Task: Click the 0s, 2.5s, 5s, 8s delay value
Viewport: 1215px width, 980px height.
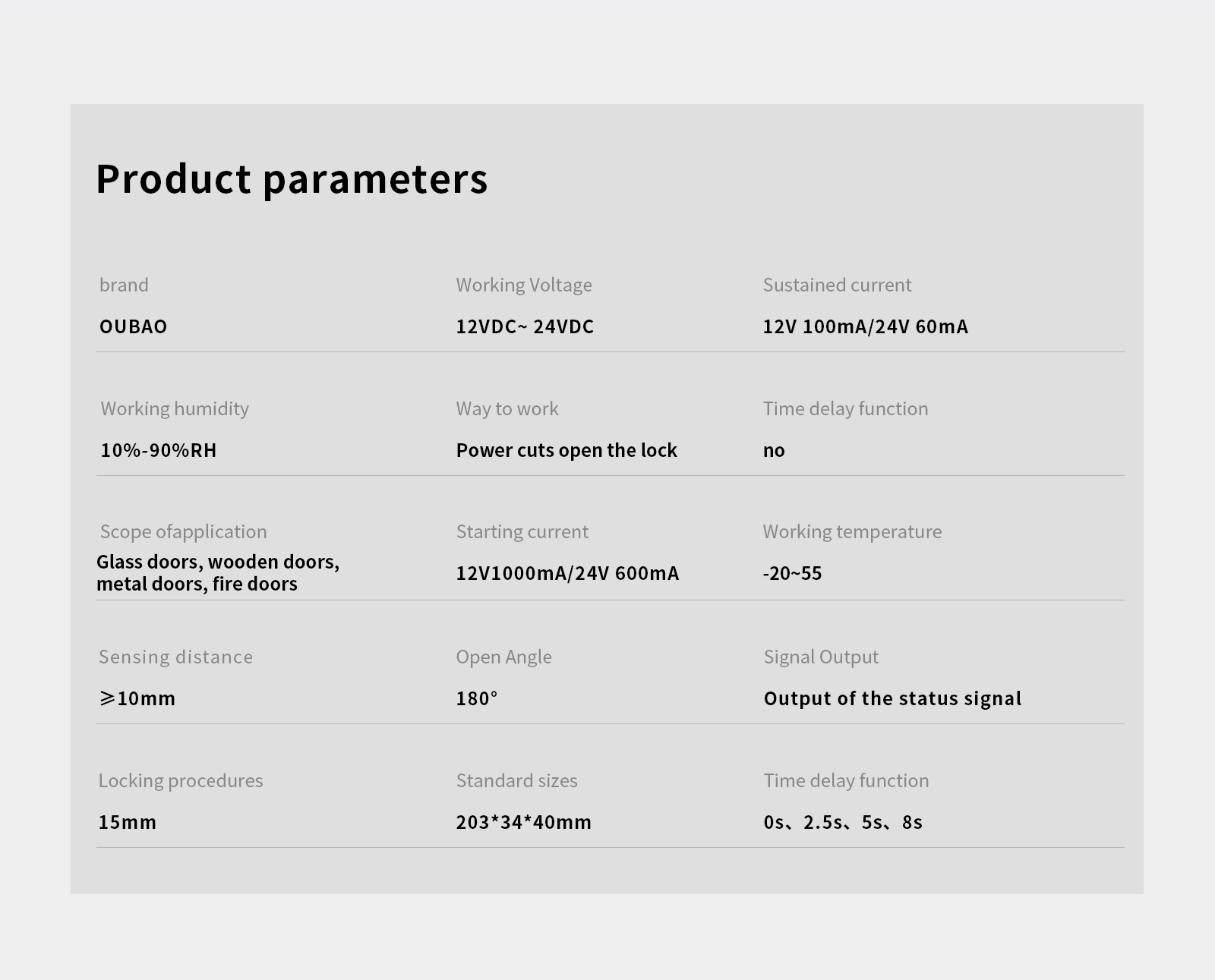Action: [x=843, y=822]
